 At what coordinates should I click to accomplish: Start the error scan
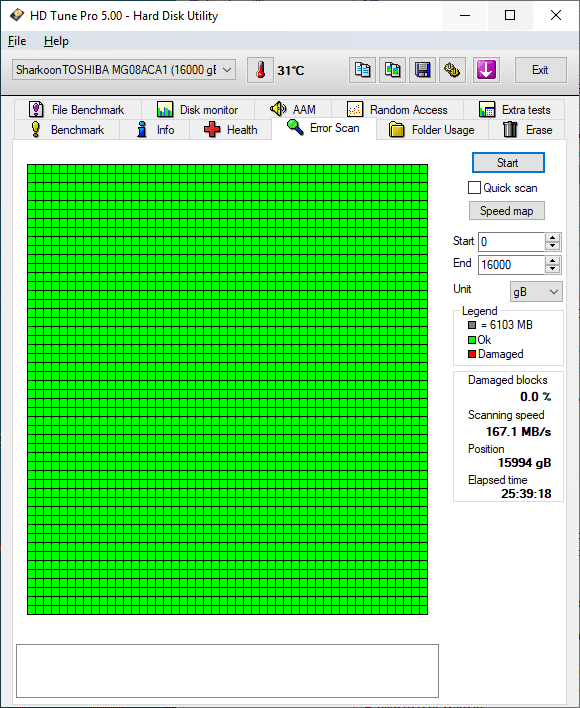click(x=508, y=163)
